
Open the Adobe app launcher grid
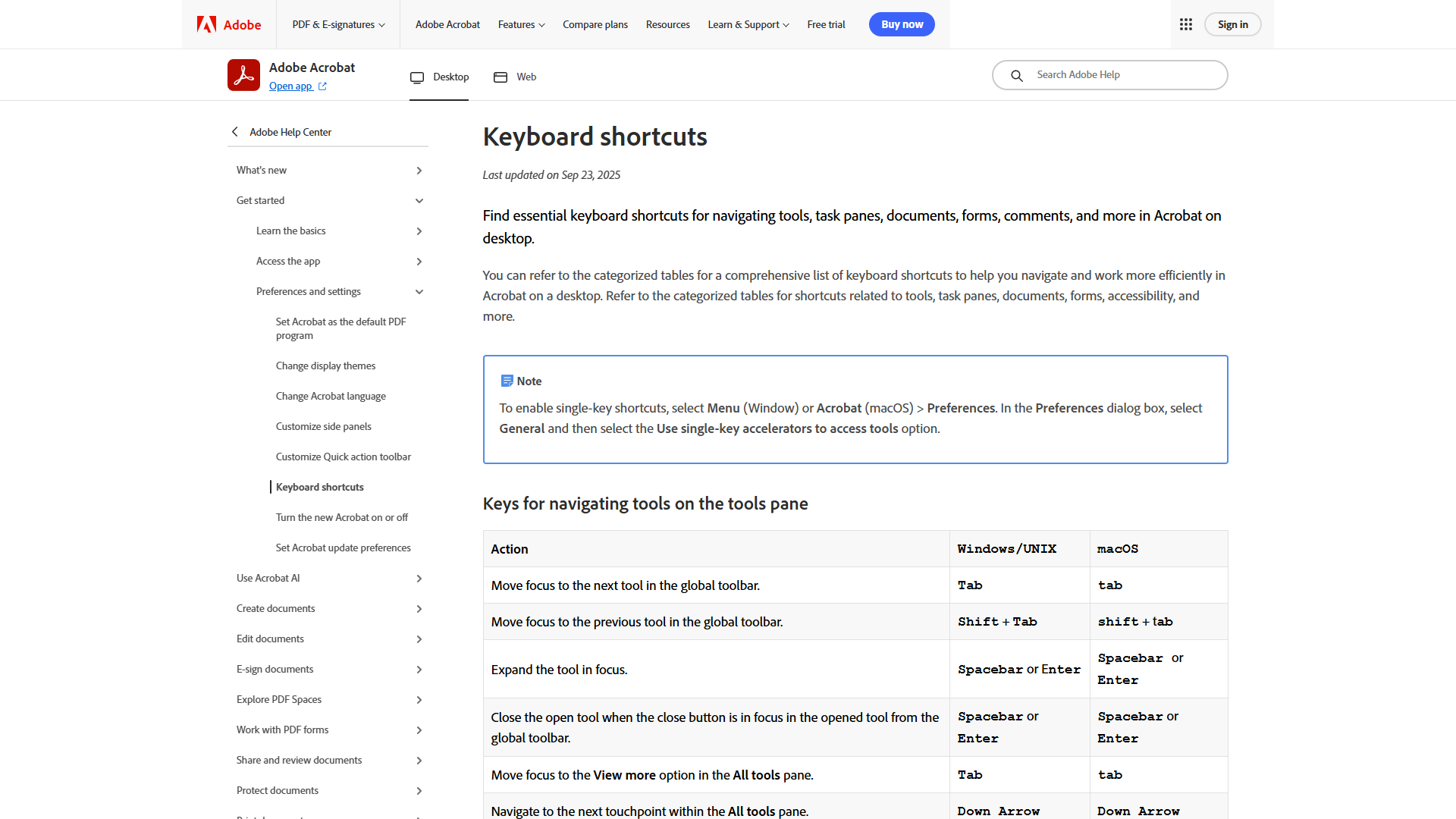[1186, 24]
